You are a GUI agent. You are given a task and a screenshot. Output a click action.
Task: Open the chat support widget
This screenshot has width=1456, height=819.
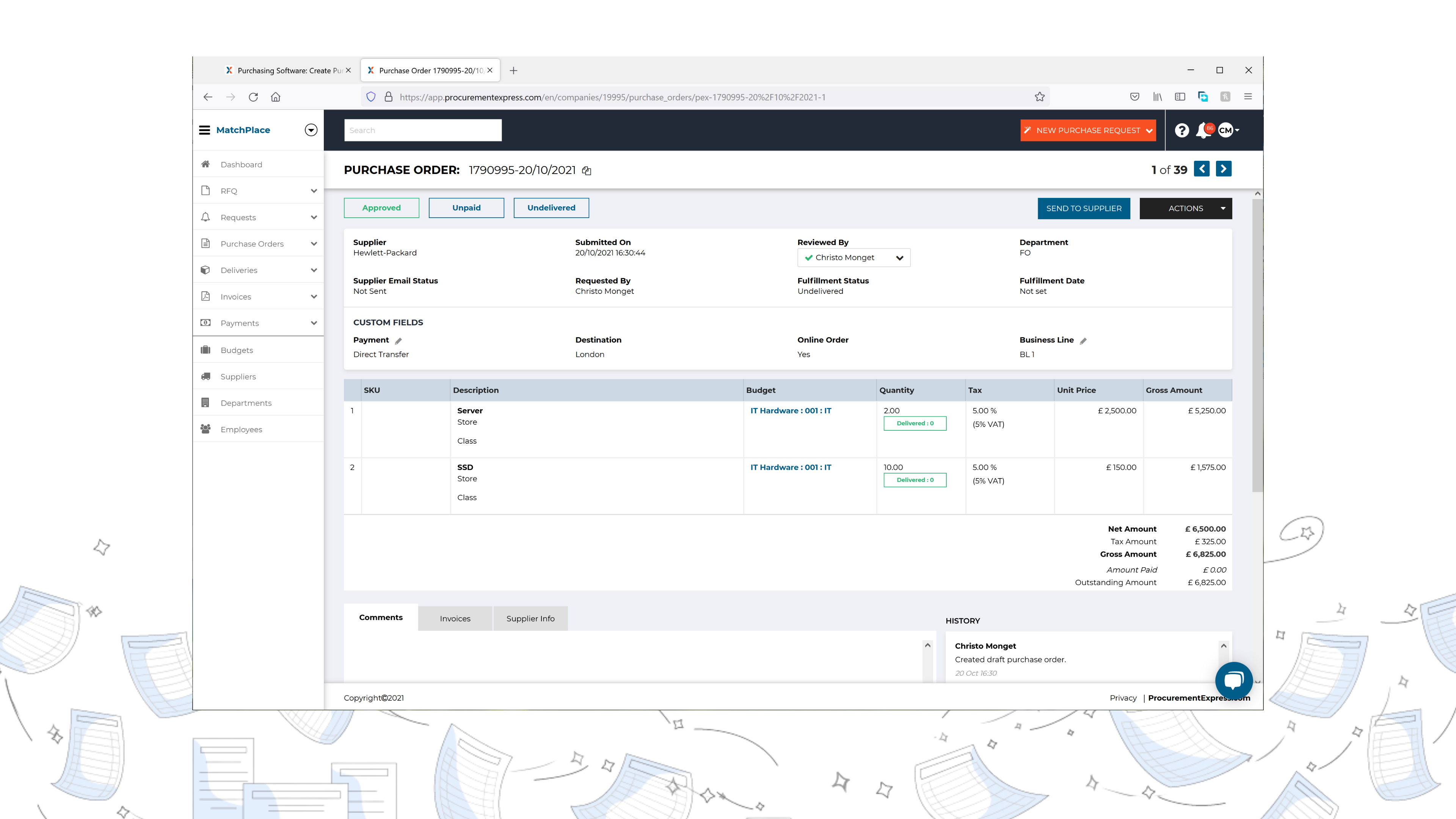point(1235,680)
